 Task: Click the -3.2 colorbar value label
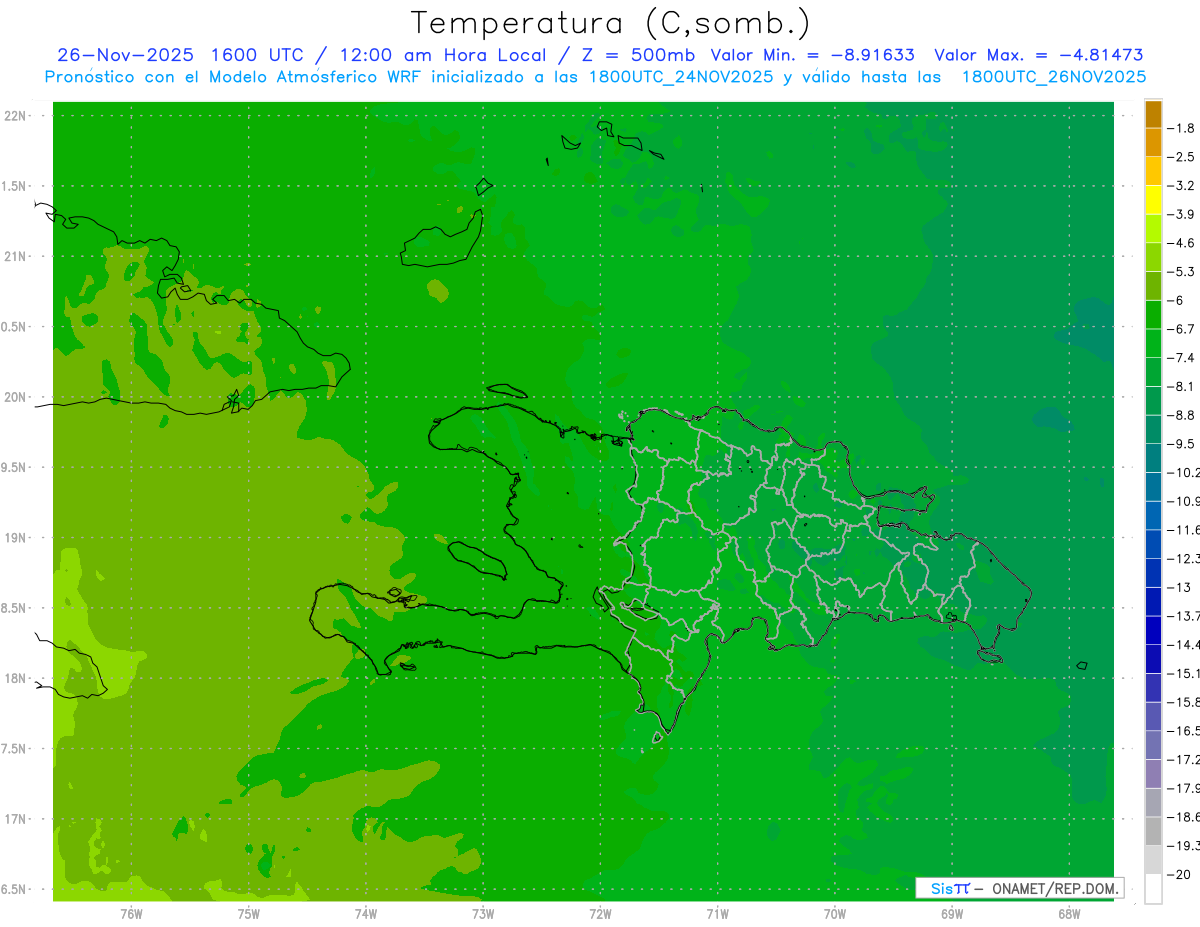[1182, 186]
